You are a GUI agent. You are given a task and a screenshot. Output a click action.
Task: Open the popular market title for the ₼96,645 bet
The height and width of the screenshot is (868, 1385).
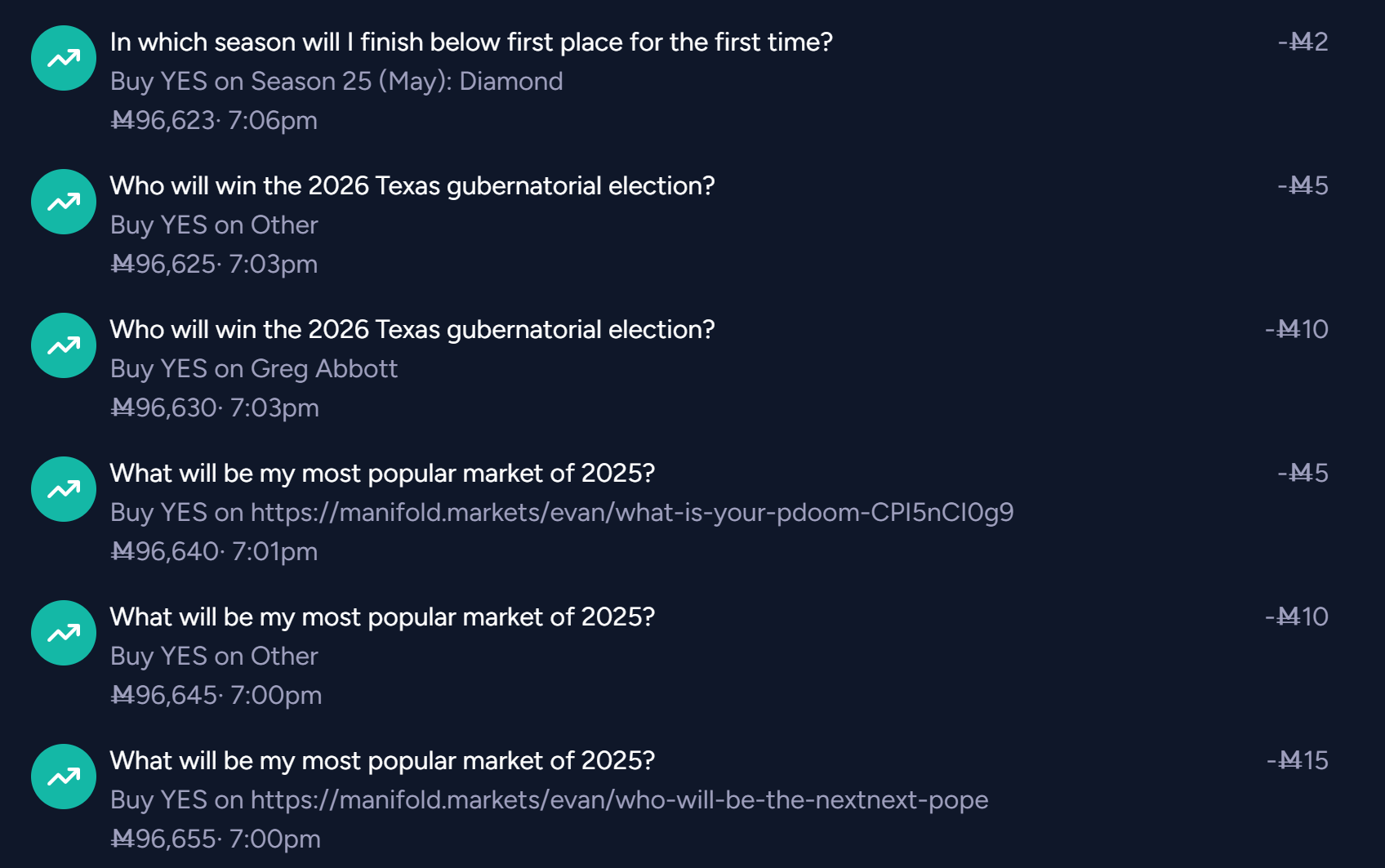382,617
